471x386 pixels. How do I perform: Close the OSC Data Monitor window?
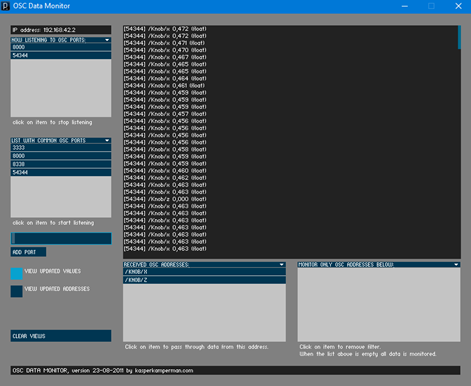pos(458,6)
